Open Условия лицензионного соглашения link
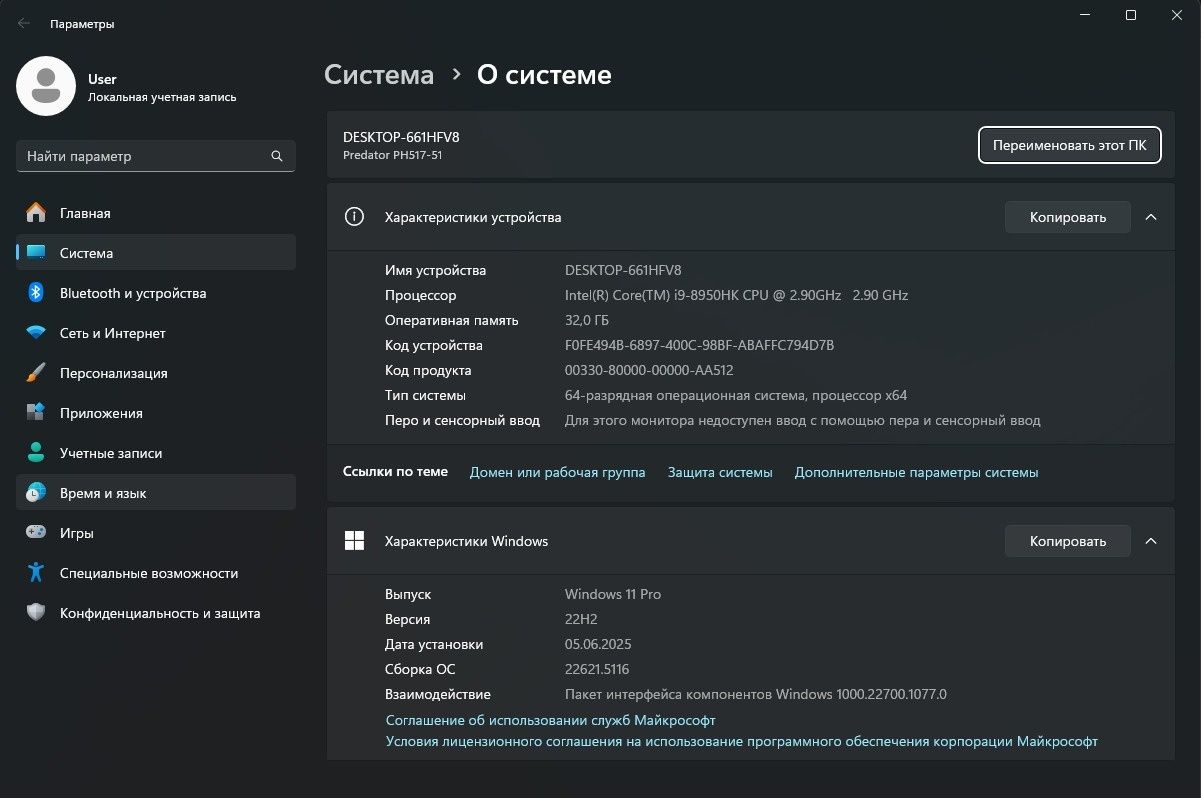The width and height of the screenshot is (1201, 798). pyautogui.click(x=742, y=742)
